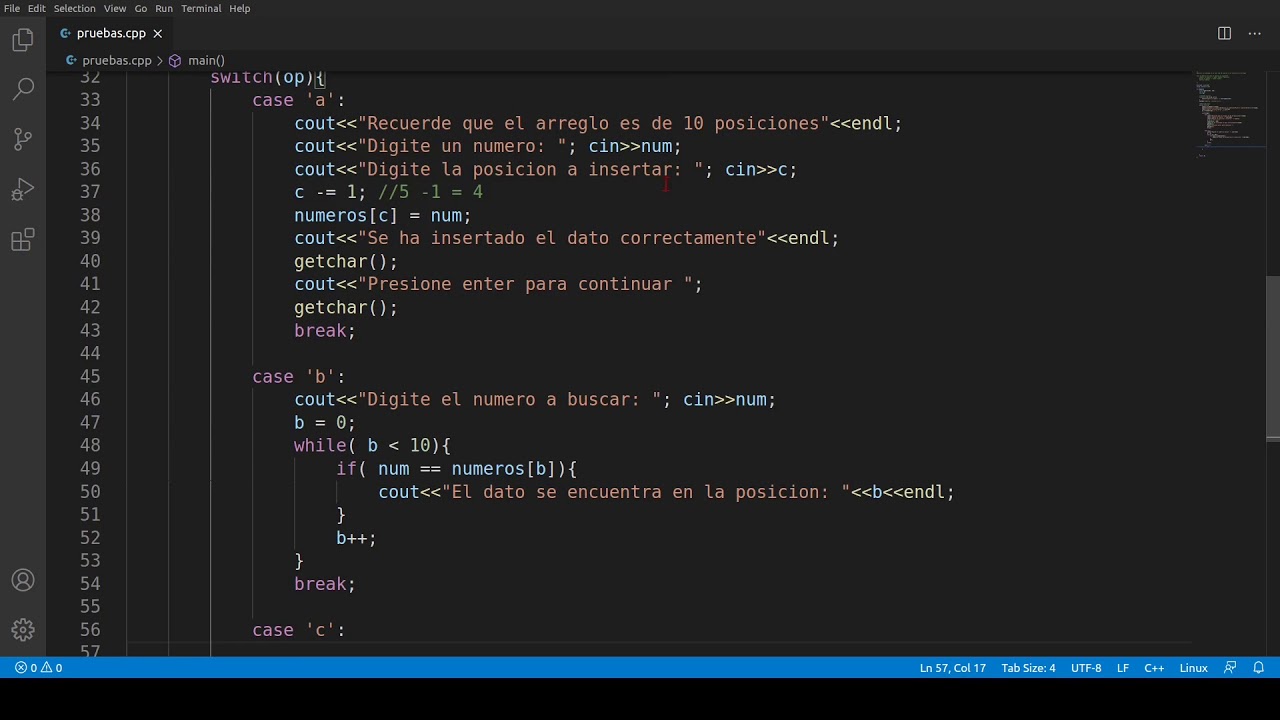Open the File menu
The width and height of the screenshot is (1280, 720).
pos(12,8)
